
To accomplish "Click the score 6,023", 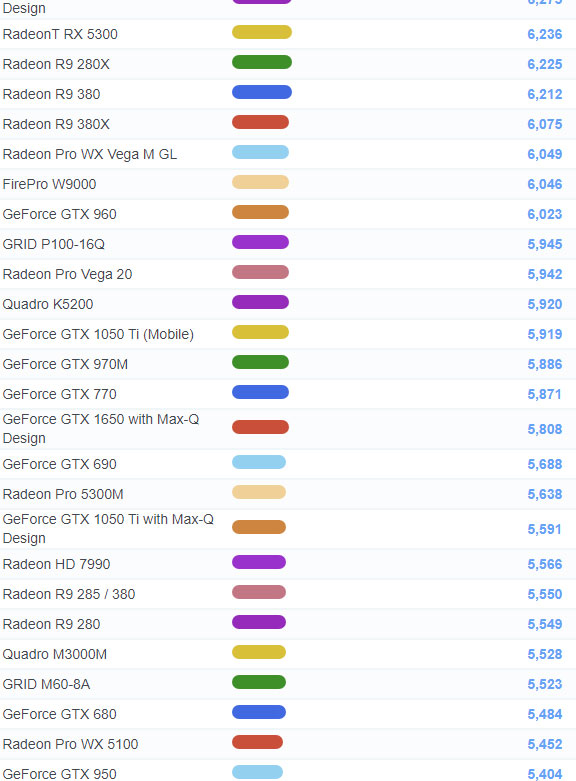I will tap(545, 214).
